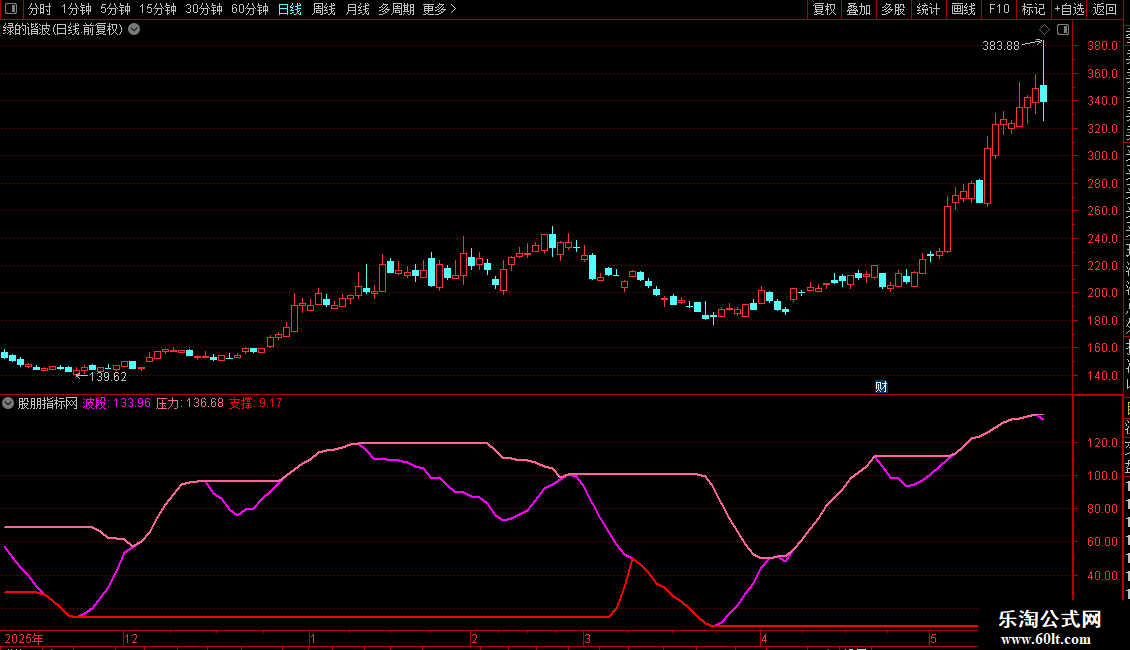This screenshot has width=1130, height=650.
Task: Expand the 绿的谐波 title dropdown arrow
Action: click(134, 30)
